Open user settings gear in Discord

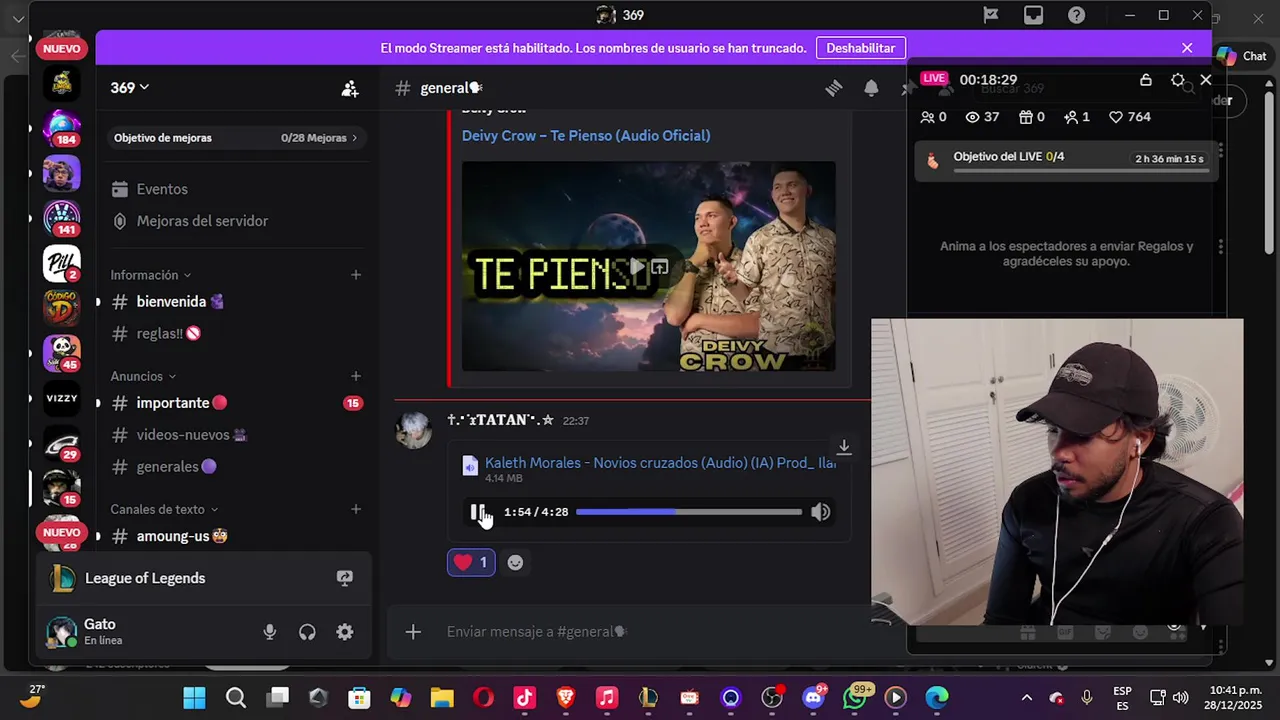[x=345, y=632]
